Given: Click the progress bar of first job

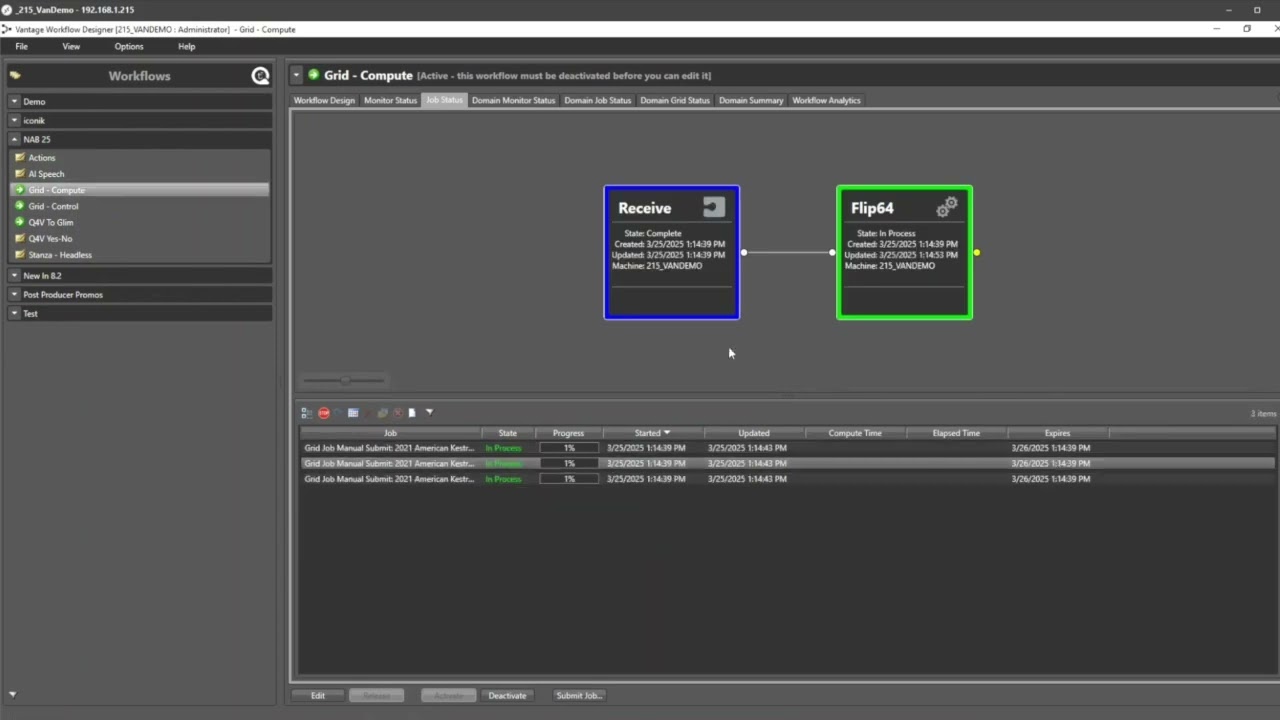Looking at the screenshot, I should [569, 448].
